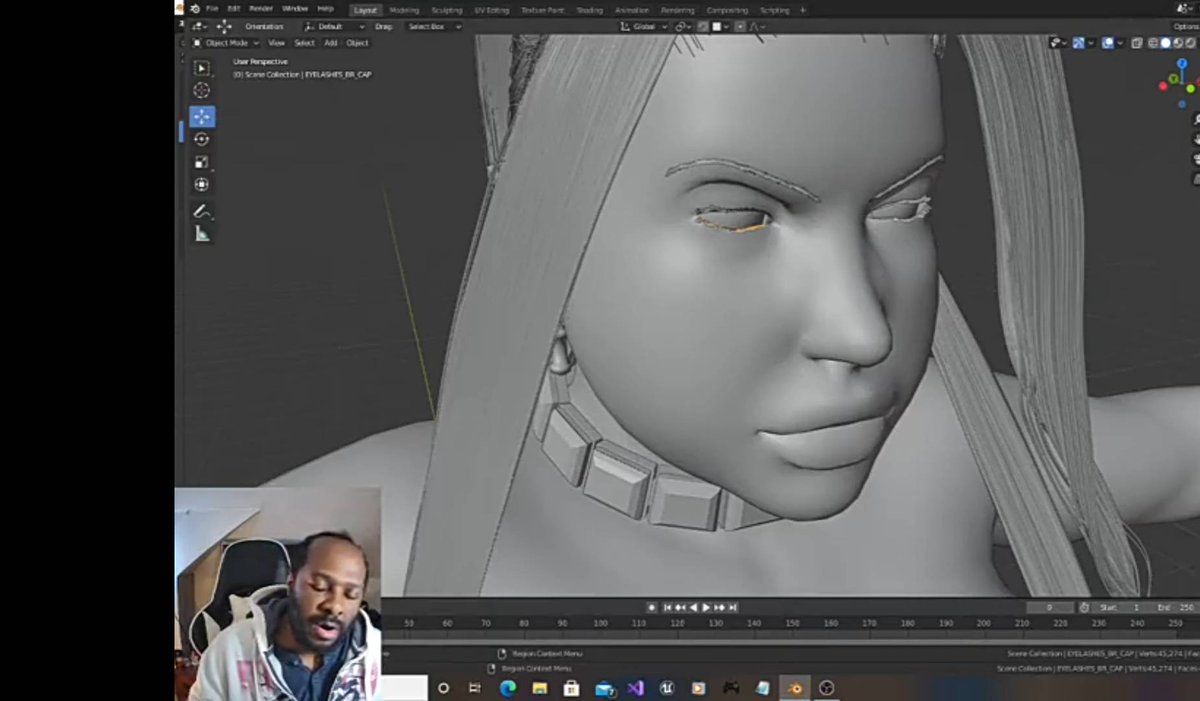
Task: Switch to the UV Editing workspace tab
Action: click(x=492, y=10)
